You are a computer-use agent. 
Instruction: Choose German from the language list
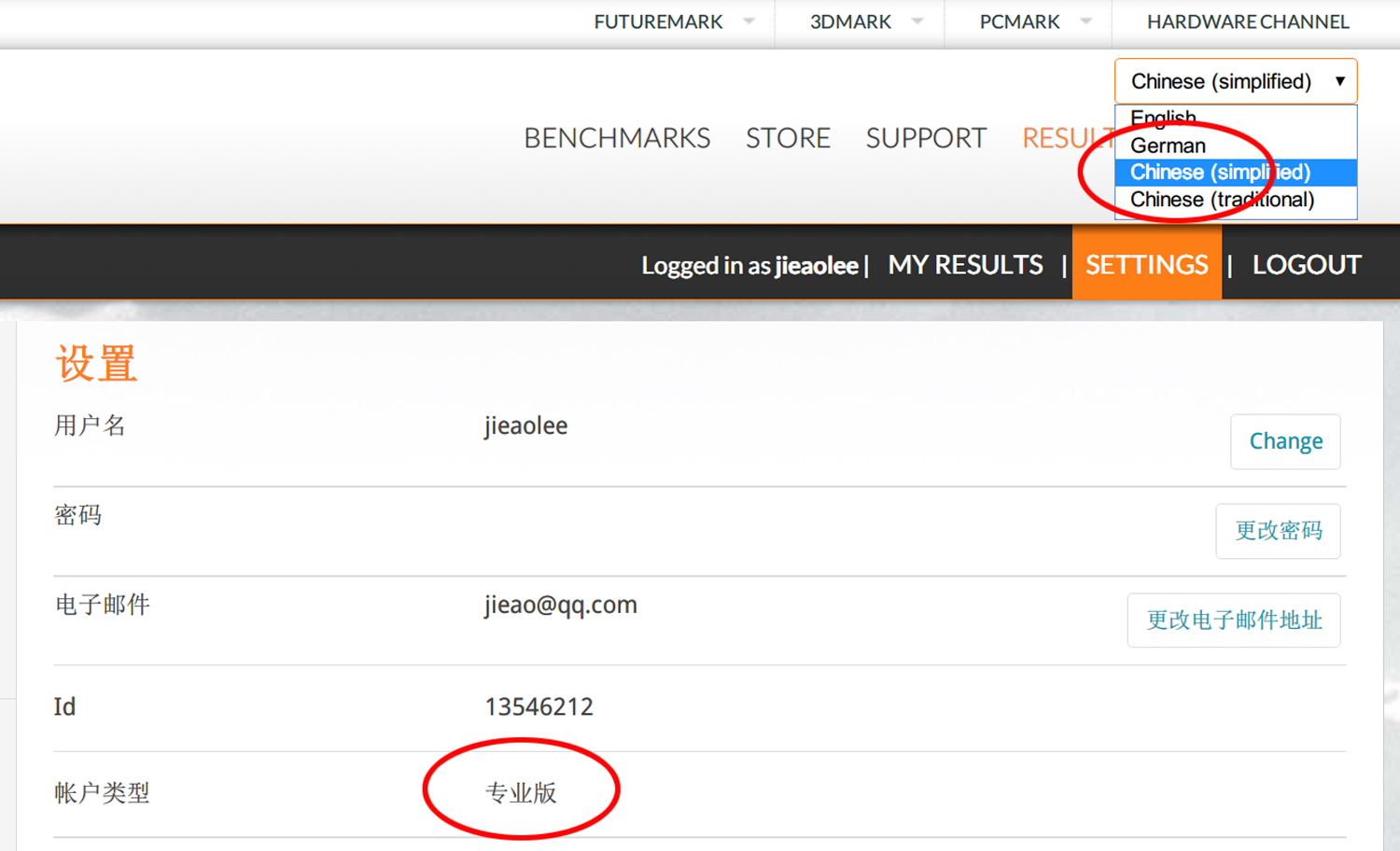click(1236, 146)
